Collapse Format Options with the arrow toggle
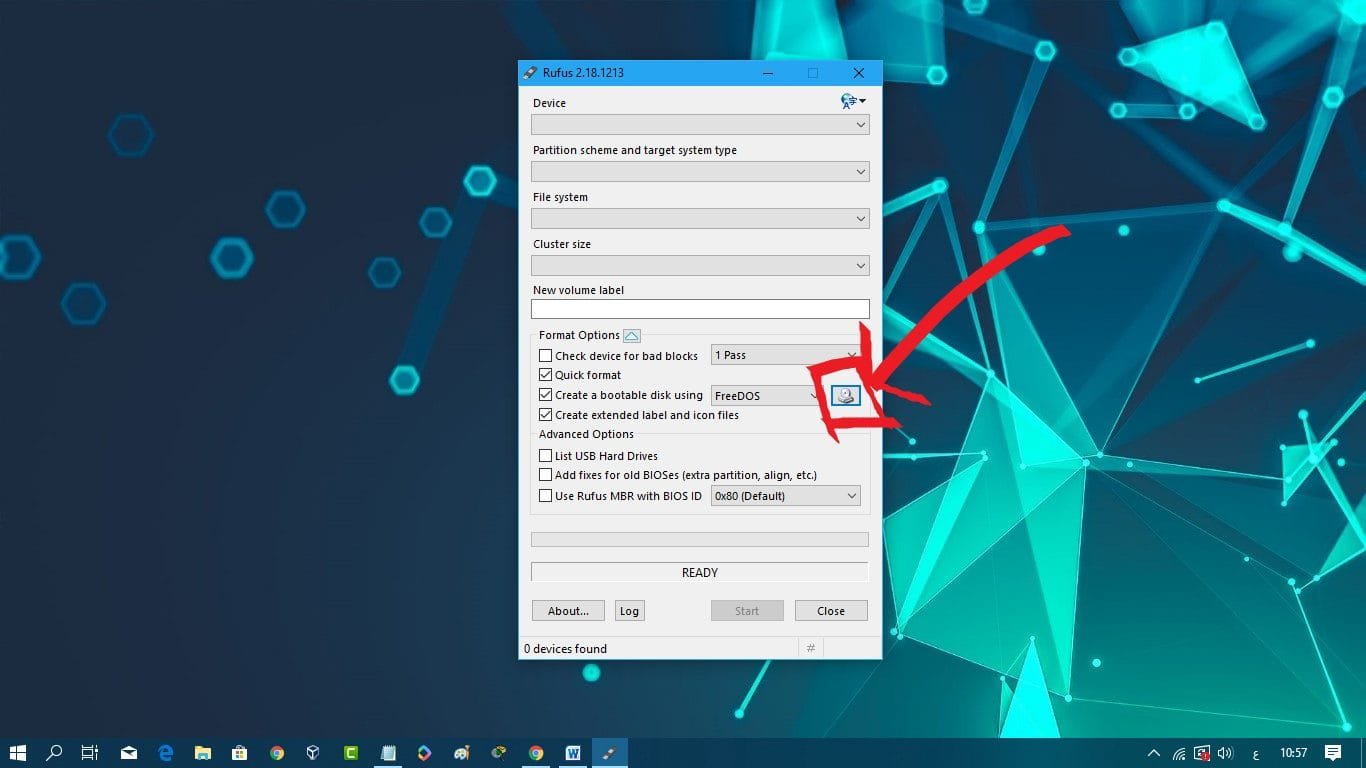 click(x=631, y=336)
